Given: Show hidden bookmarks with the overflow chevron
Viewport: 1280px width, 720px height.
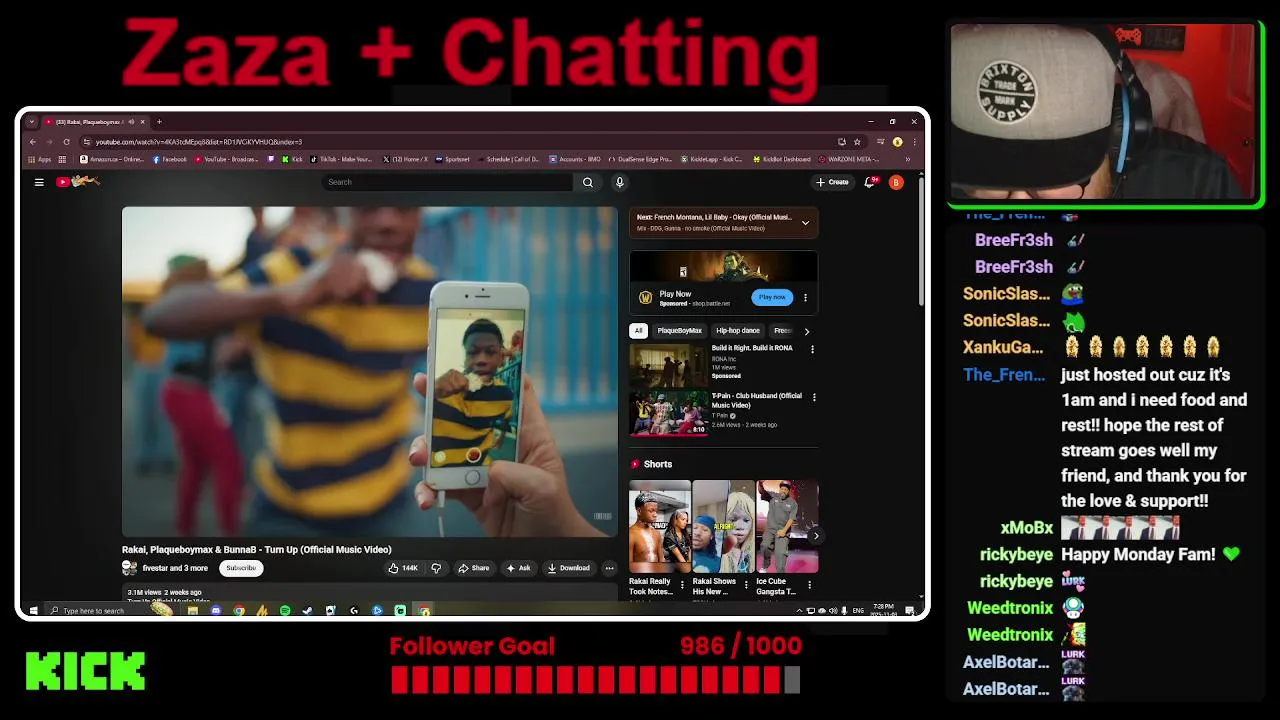Looking at the screenshot, I should [907, 159].
